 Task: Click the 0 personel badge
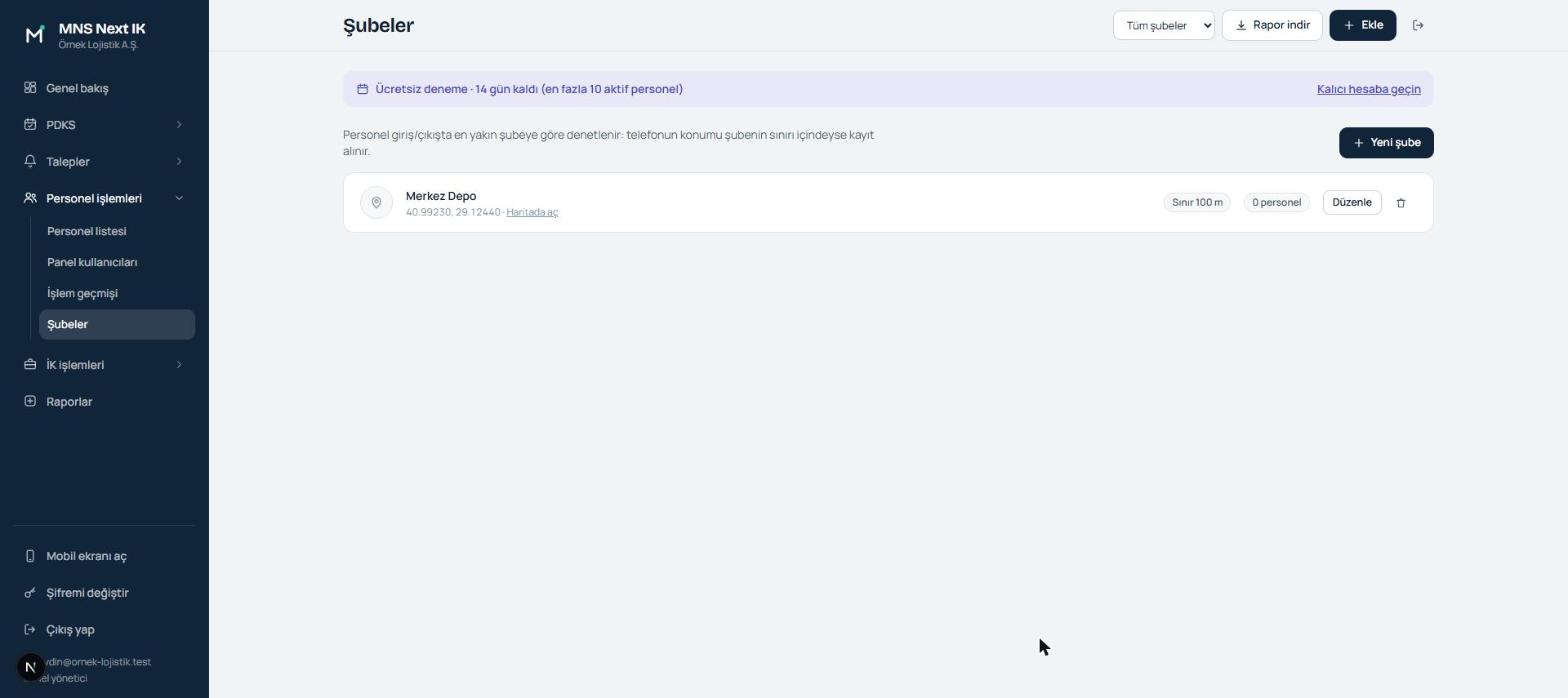point(1277,203)
